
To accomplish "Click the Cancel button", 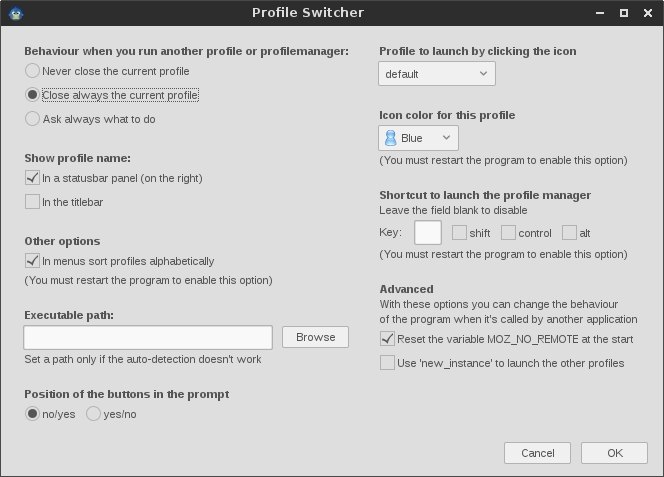I will click(537, 453).
